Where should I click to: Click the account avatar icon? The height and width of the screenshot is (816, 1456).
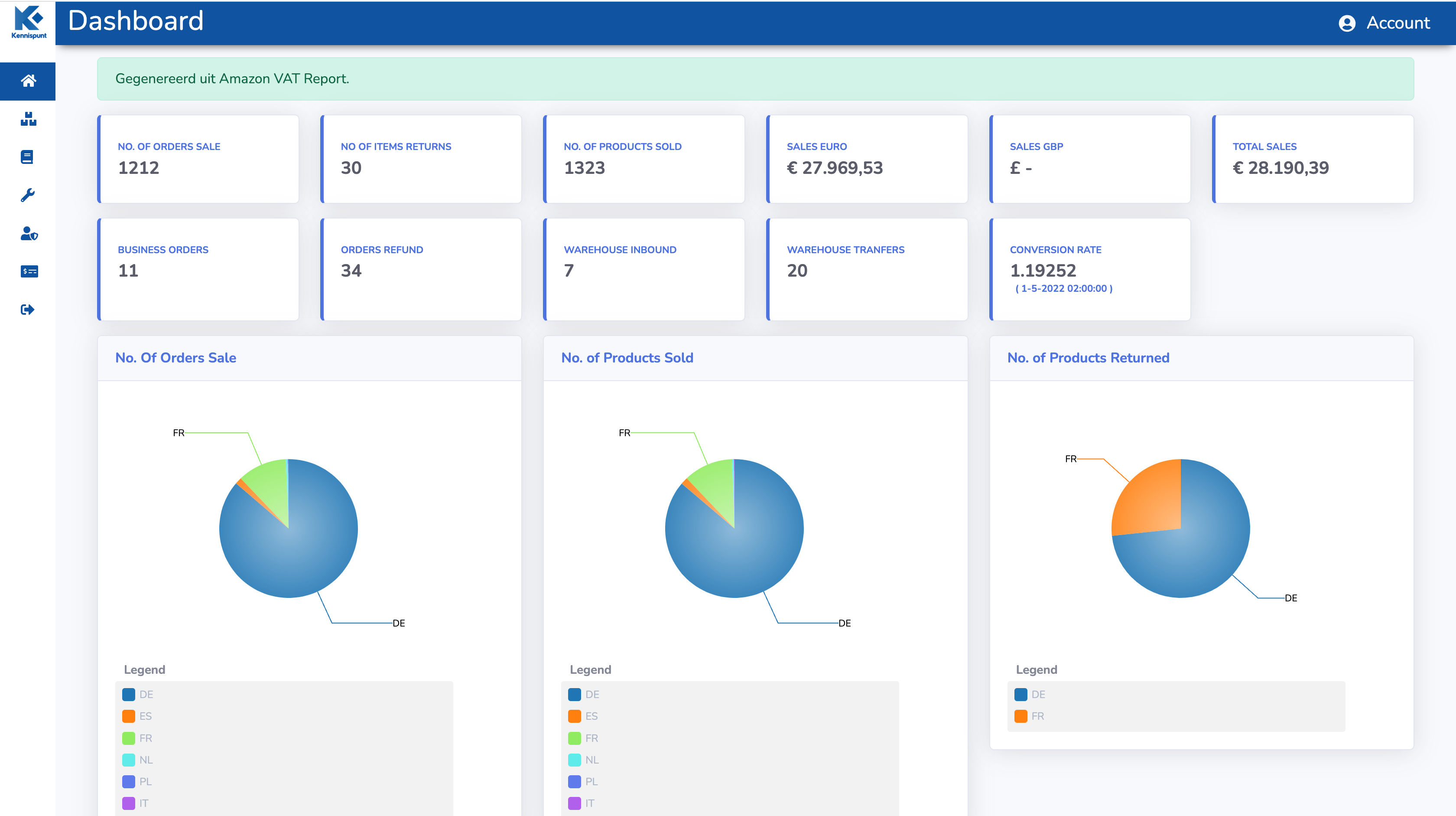(1347, 23)
